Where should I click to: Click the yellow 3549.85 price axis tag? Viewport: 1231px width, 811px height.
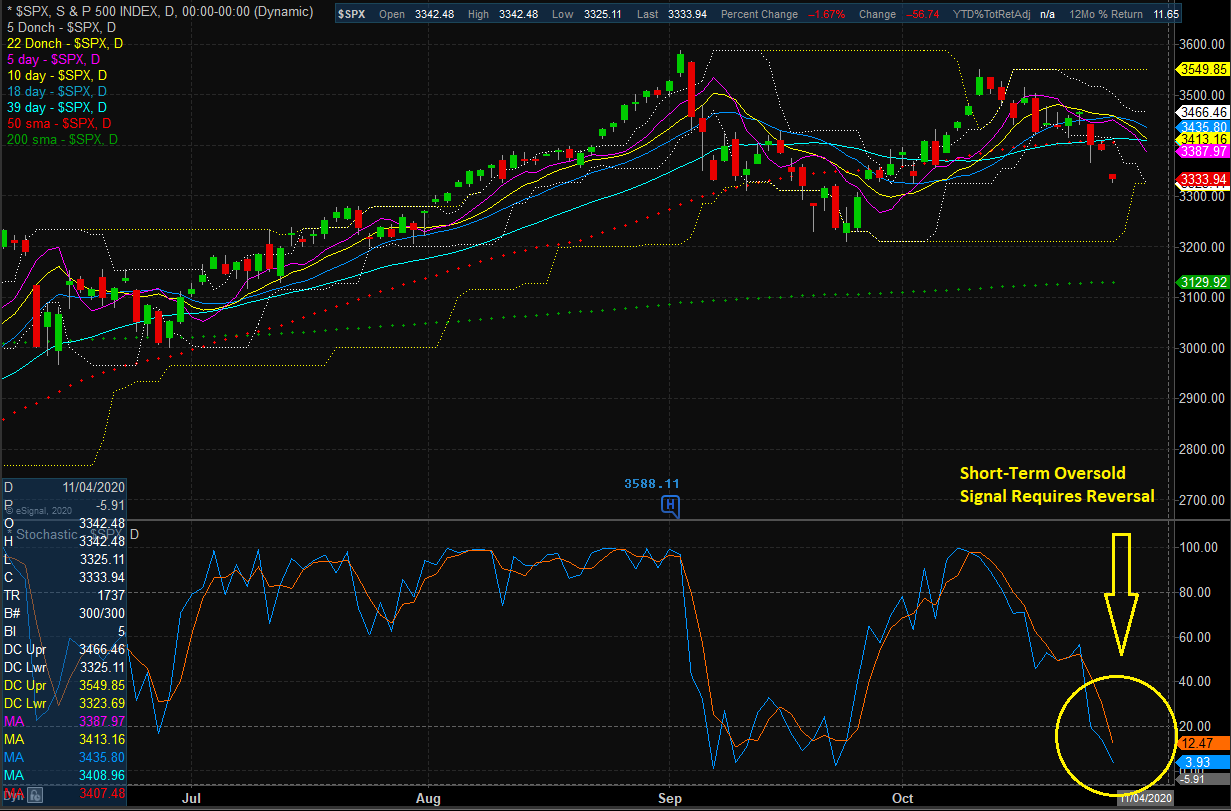[1204, 69]
